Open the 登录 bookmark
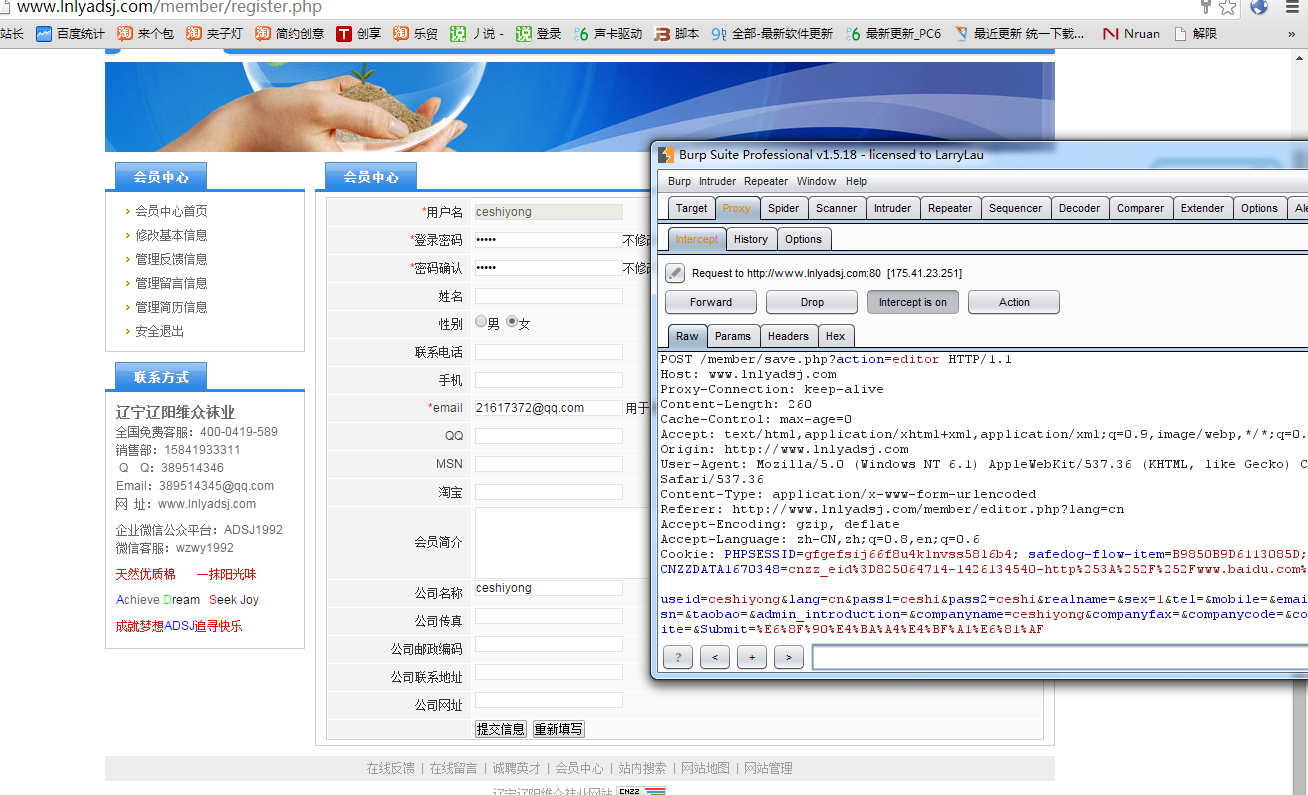This screenshot has height=795, width=1308. point(539,34)
